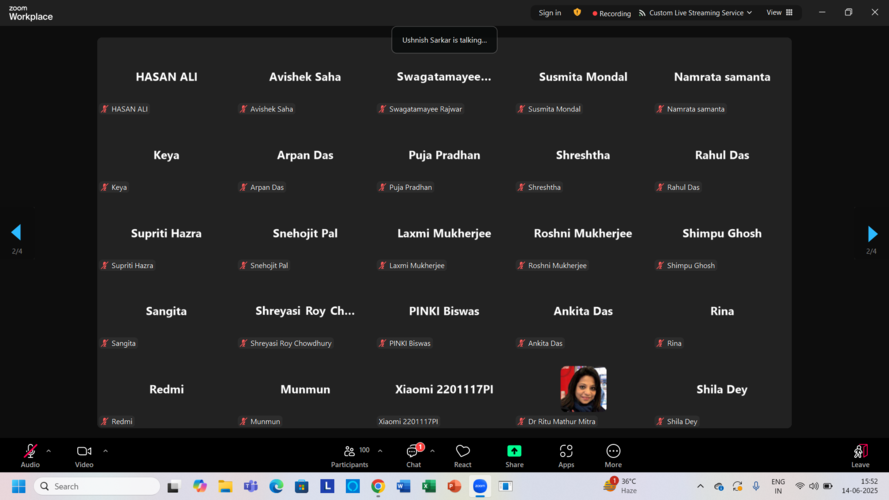889x500 pixels.
Task: Click the encryption shield icon
Action: pyautogui.click(x=577, y=13)
